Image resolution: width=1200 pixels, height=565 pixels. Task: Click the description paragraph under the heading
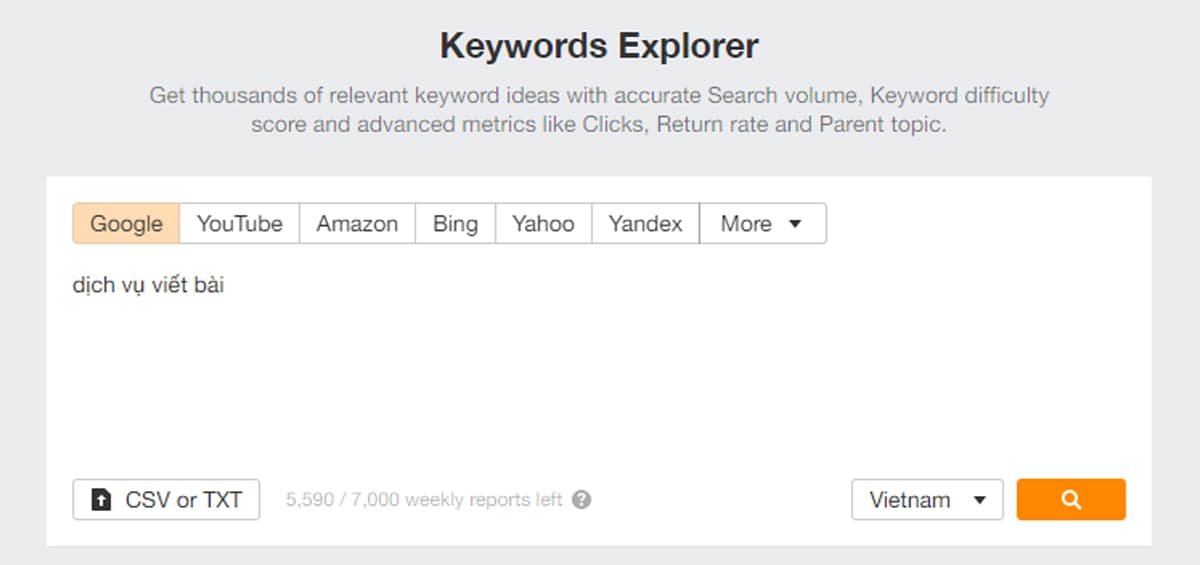point(599,110)
